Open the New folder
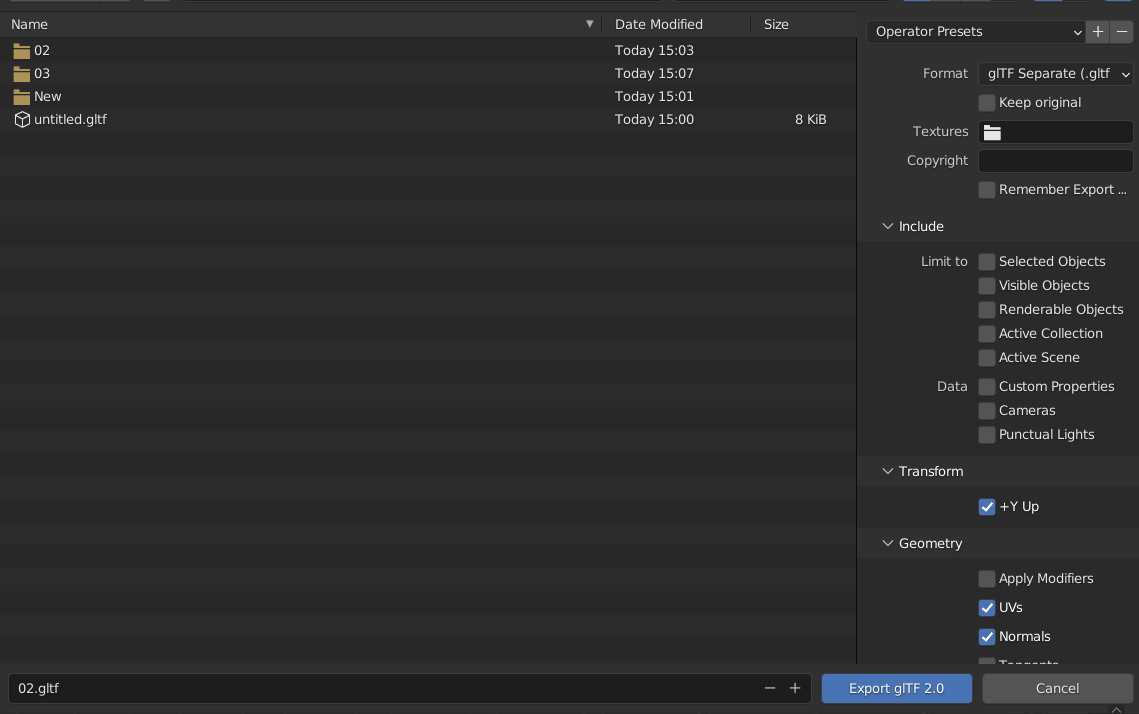 pos(46,96)
